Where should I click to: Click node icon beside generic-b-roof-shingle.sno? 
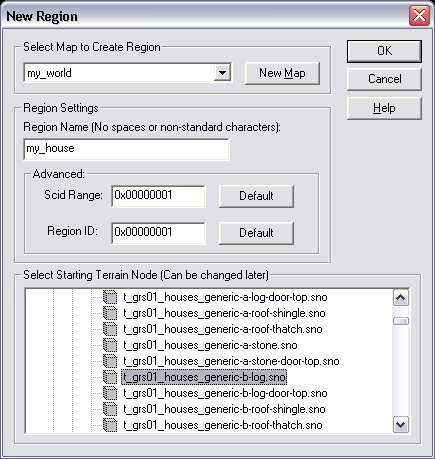point(110,409)
